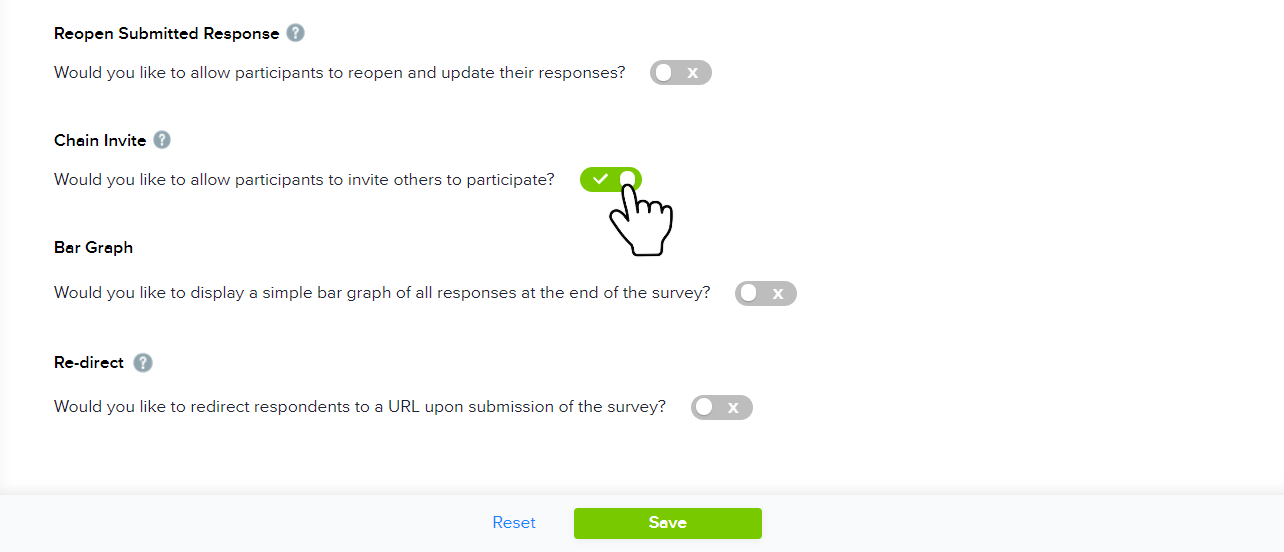Enable the reopen and update responses toggle
Image resolution: width=1284 pixels, height=552 pixels.
coord(680,73)
